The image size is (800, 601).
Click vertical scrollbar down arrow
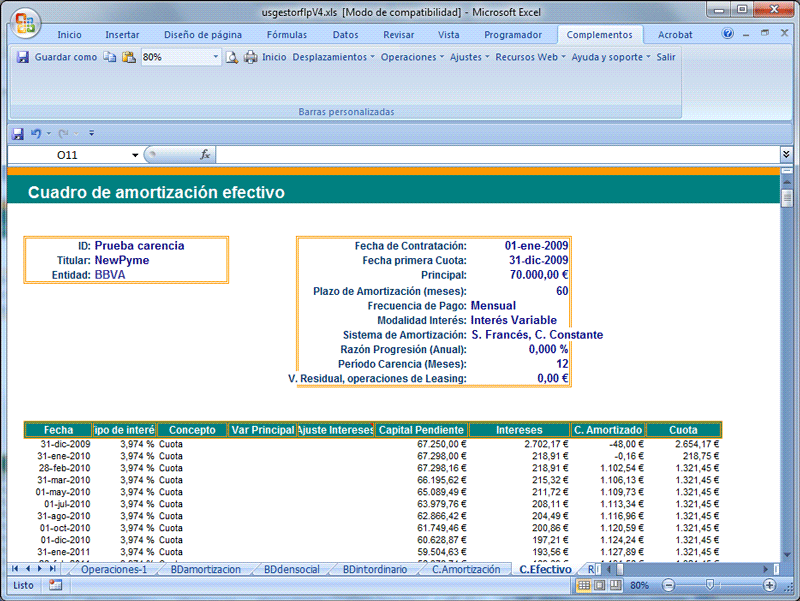pyautogui.click(x=787, y=555)
